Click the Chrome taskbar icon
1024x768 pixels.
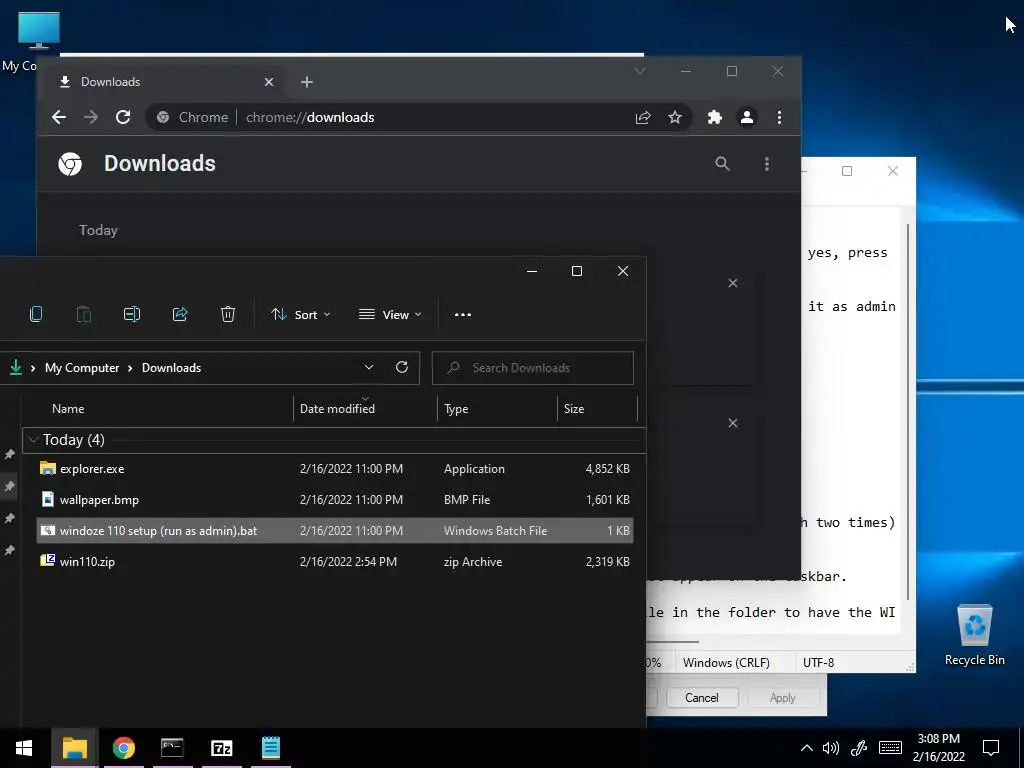[123, 748]
